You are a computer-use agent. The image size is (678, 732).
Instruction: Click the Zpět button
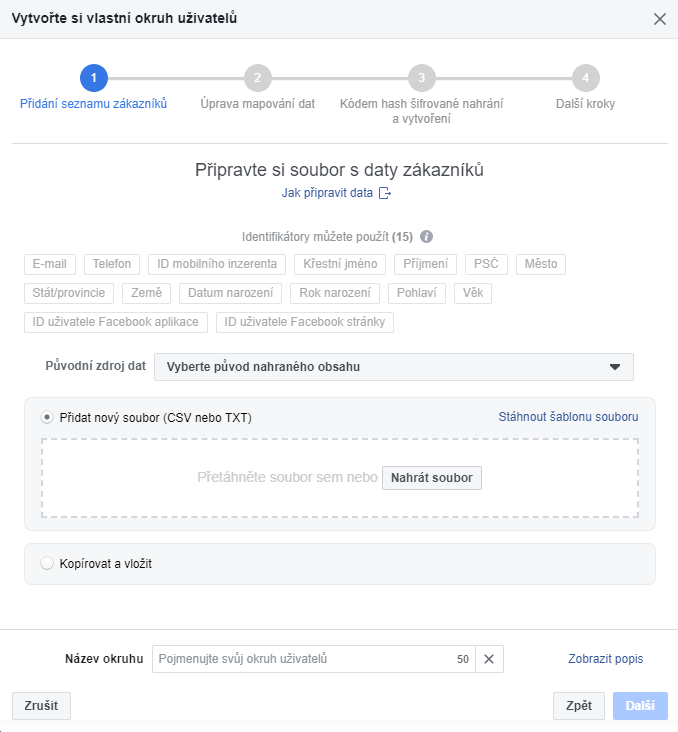[x=579, y=705]
